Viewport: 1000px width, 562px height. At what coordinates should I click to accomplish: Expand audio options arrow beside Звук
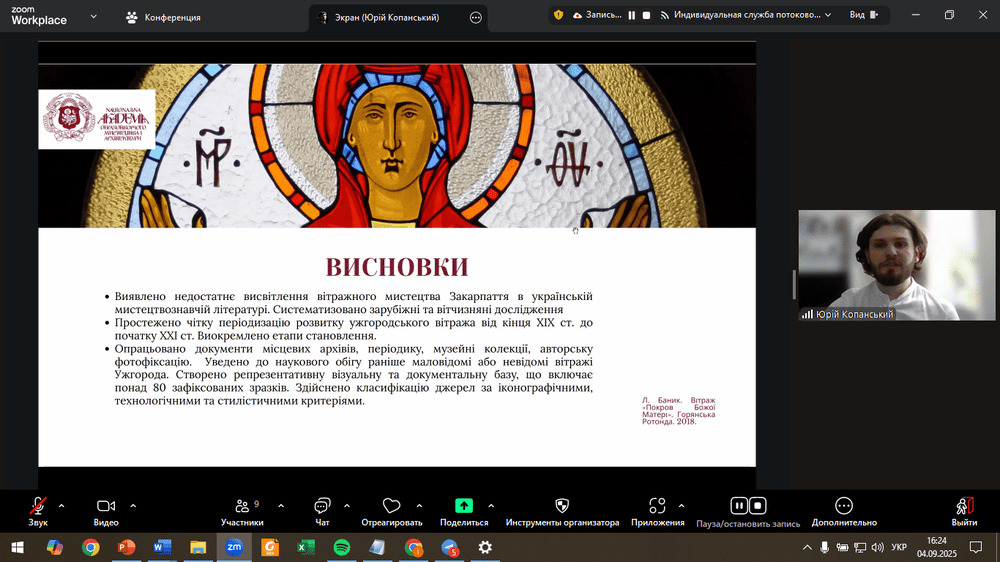pos(62,505)
